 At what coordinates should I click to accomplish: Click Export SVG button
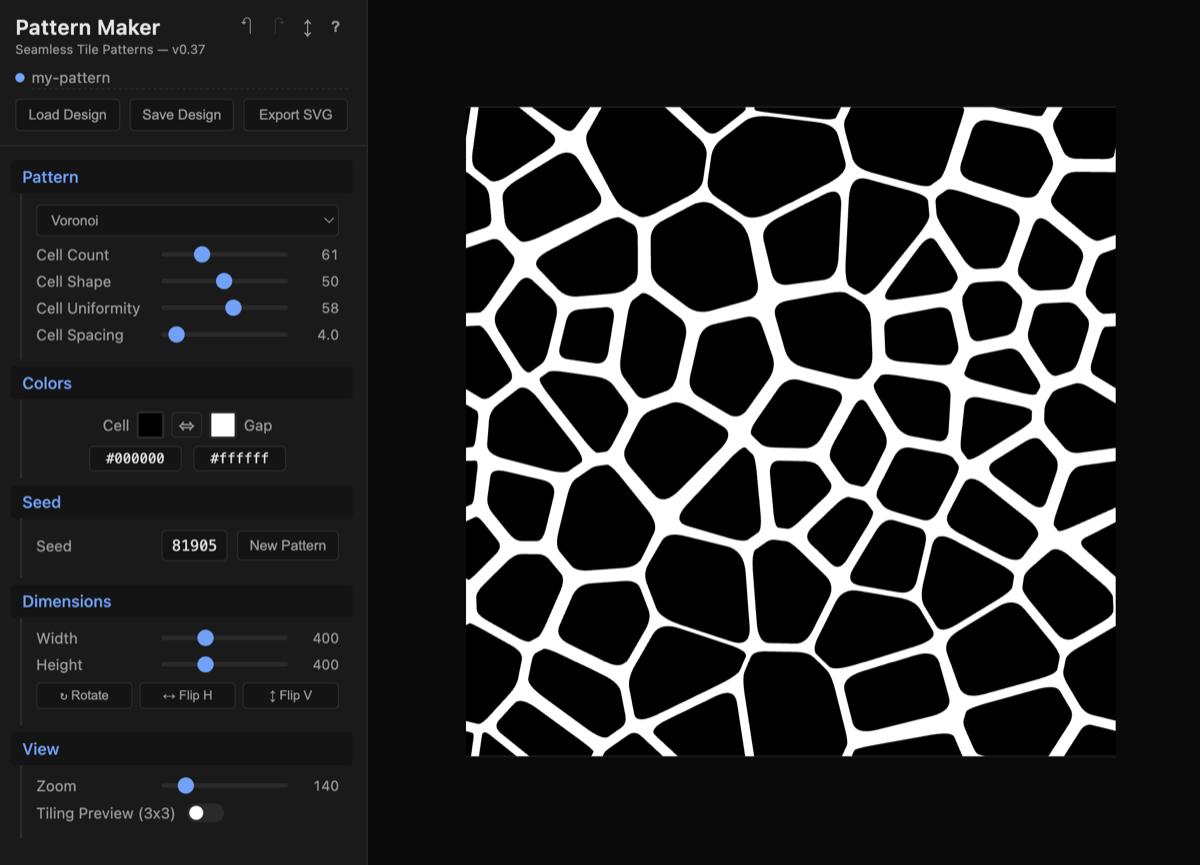[x=295, y=115]
